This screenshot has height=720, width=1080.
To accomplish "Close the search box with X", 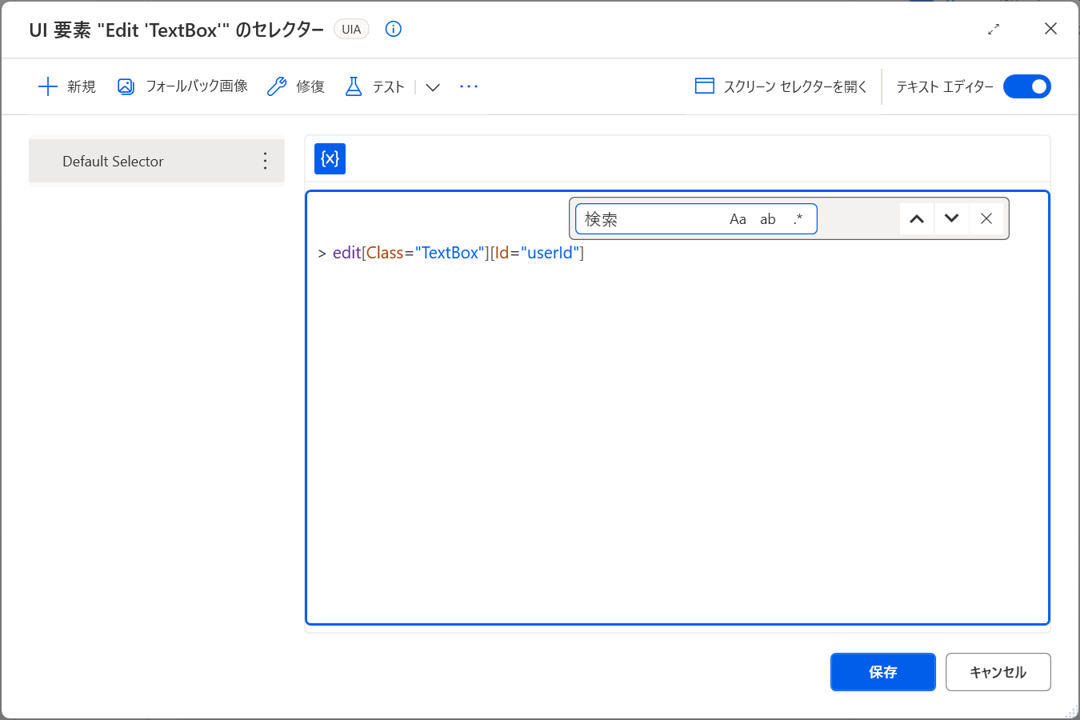I will point(986,219).
